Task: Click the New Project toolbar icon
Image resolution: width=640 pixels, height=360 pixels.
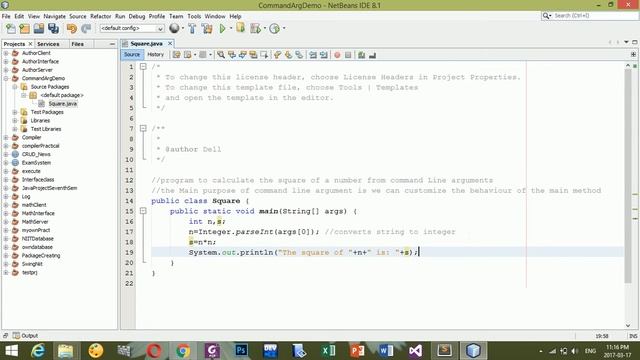Action: [24, 29]
